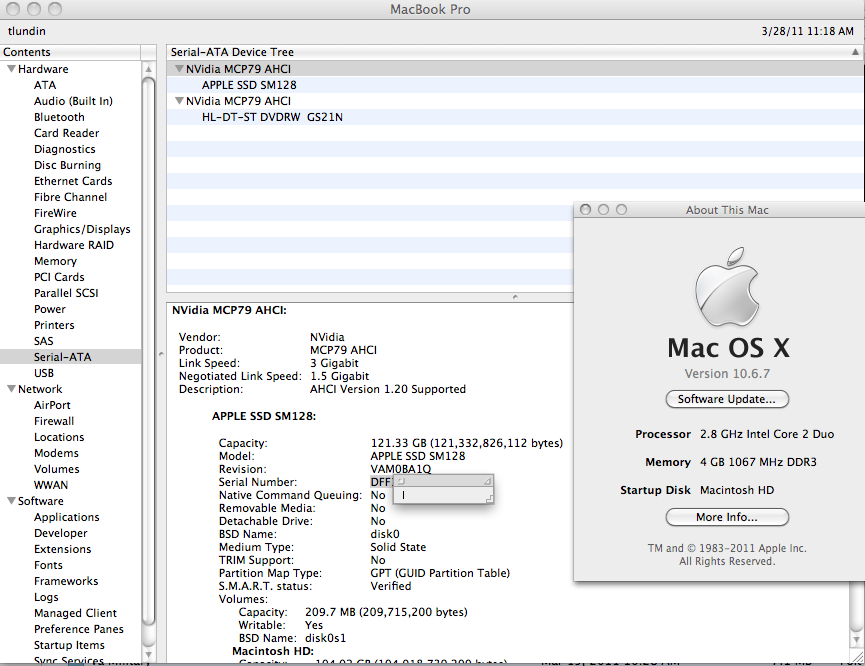Select Managed Client entry
Screen dimensions: 865x666
(75, 613)
